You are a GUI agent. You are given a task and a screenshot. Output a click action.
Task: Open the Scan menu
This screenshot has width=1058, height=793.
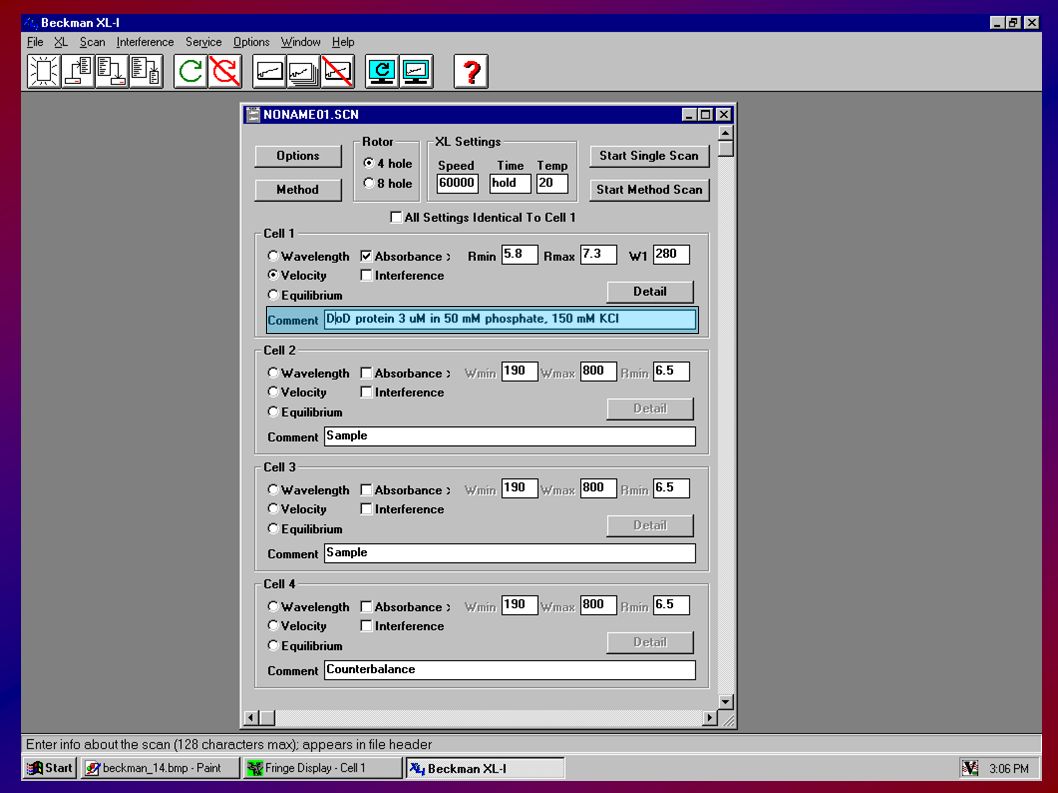tap(92, 42)
